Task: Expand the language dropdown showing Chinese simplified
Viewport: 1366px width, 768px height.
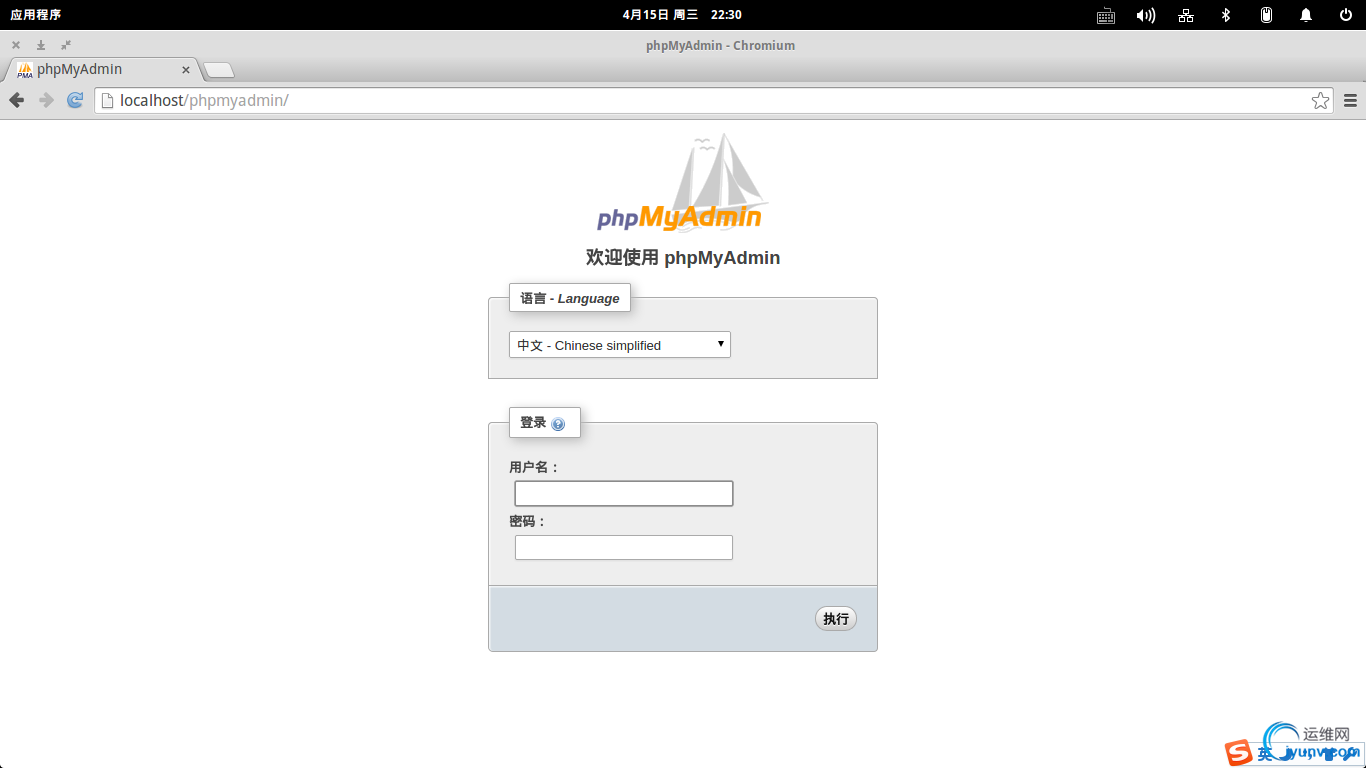Action: (620, 345)
